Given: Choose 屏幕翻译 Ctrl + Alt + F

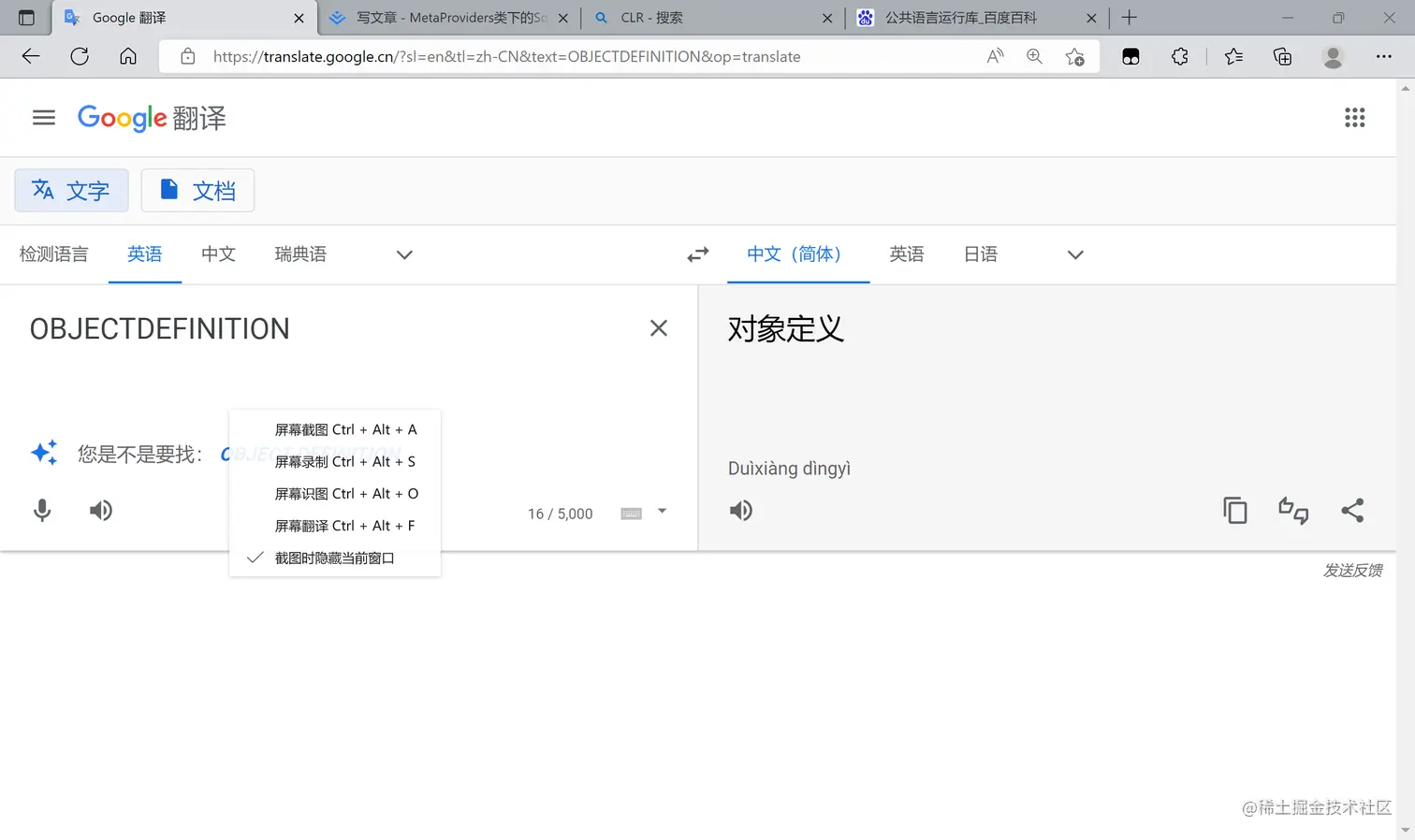Looking at the screenshot, I should point(335,526).
